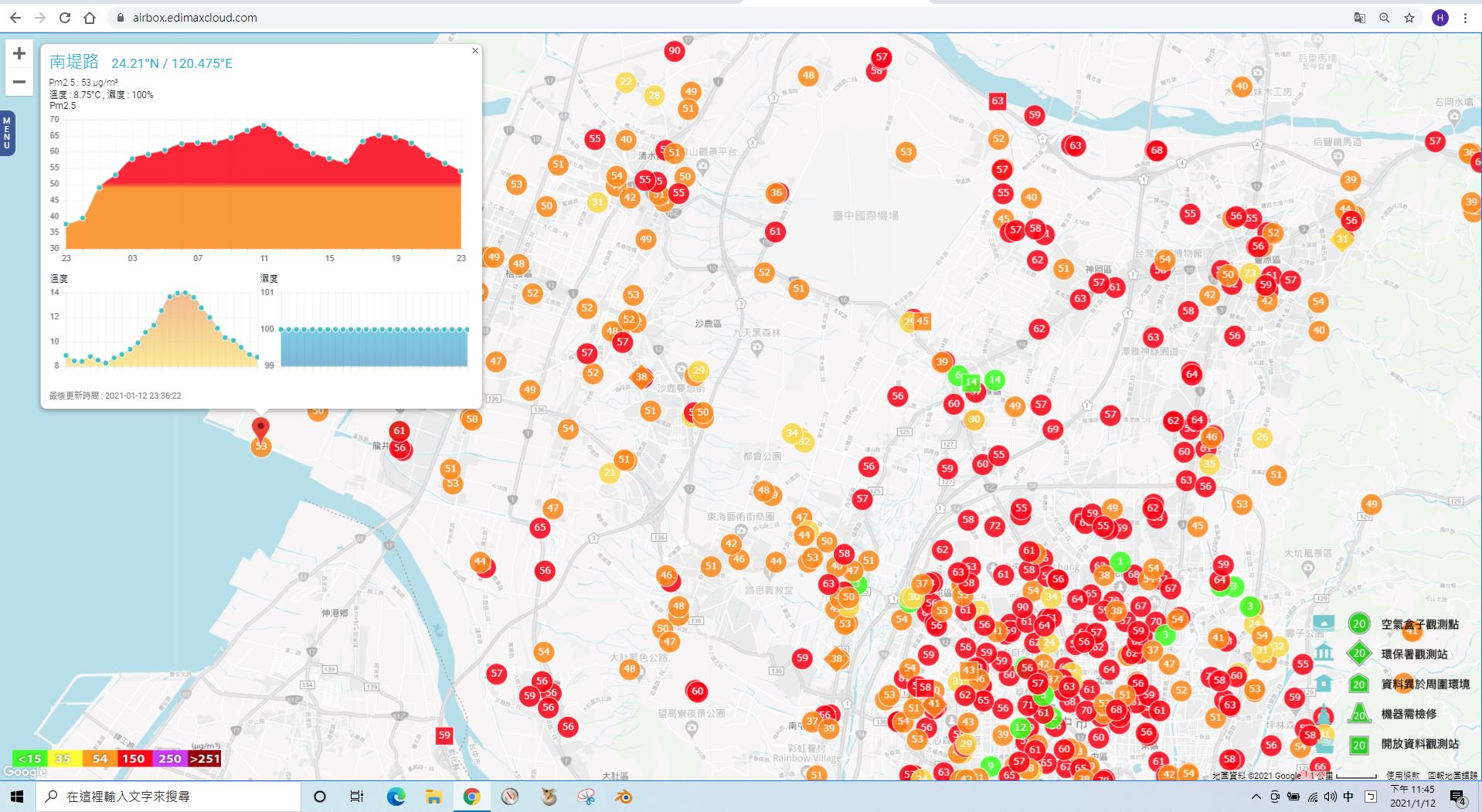Viewport: 1482px width, 812px height.
Task: Zoom out the map with minus button
Action: (19, 81)
